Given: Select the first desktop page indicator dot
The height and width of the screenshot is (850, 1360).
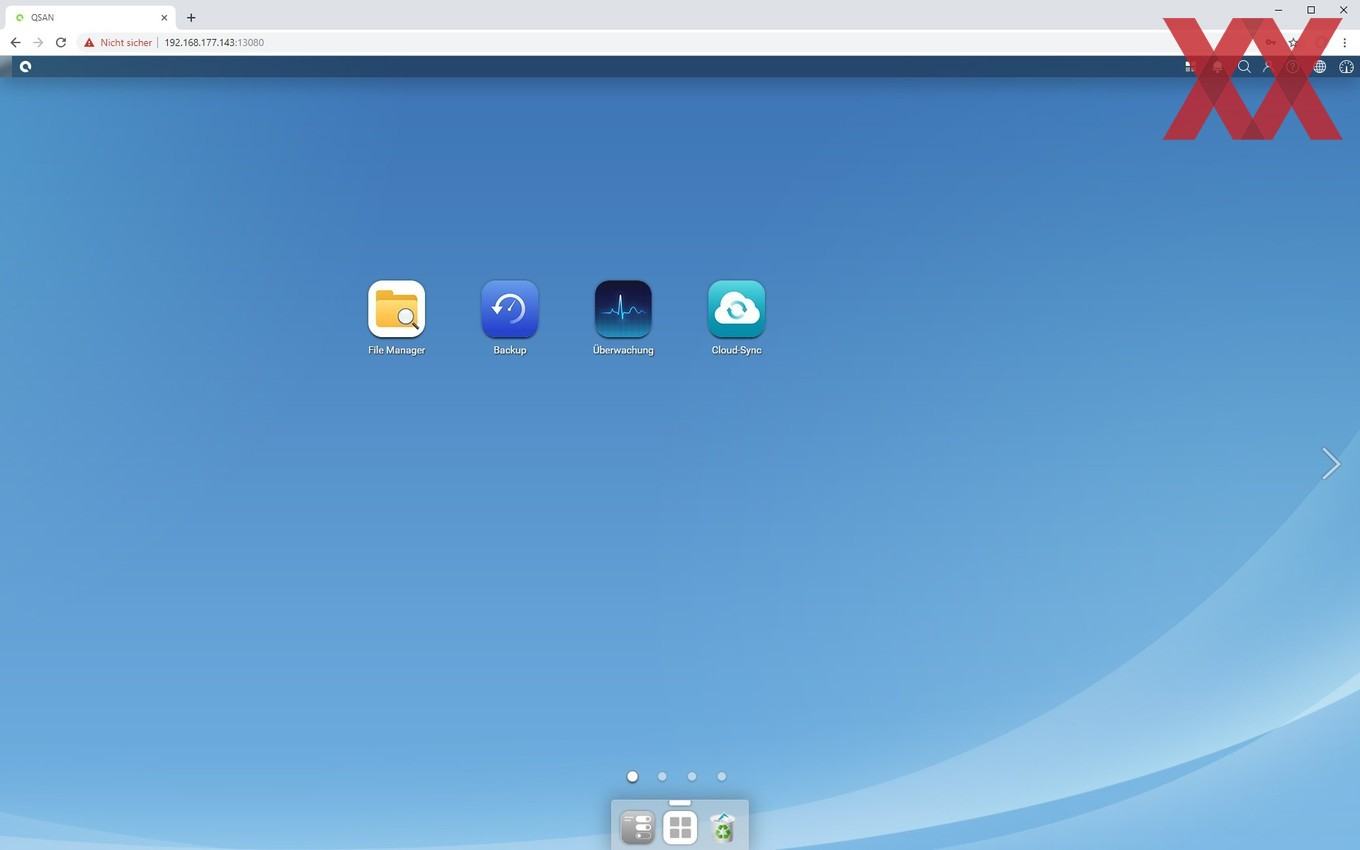Looking at the screenshot, I should pyautogui.click(x=632, y=776).
